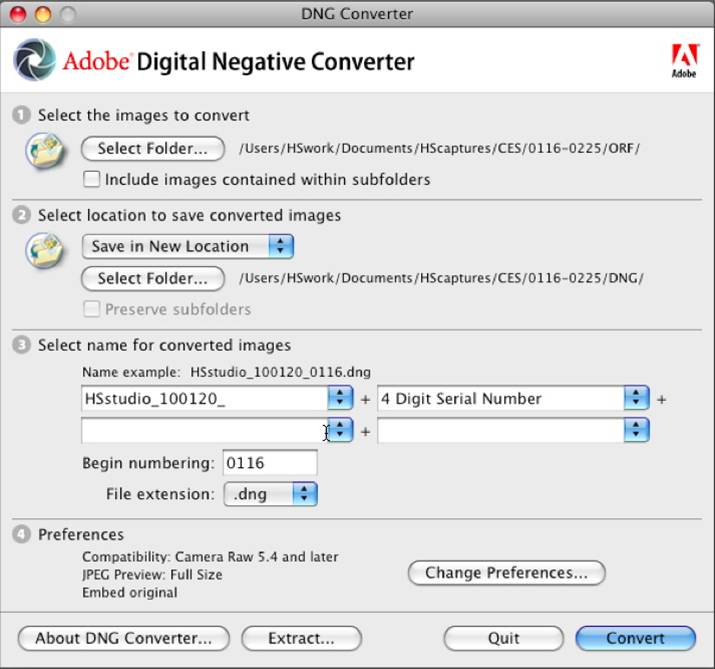Expand the 4 Digit Serial Number dropdown
Image resolution: width=715 pixels, height=669 pixels.
(636, 398)
